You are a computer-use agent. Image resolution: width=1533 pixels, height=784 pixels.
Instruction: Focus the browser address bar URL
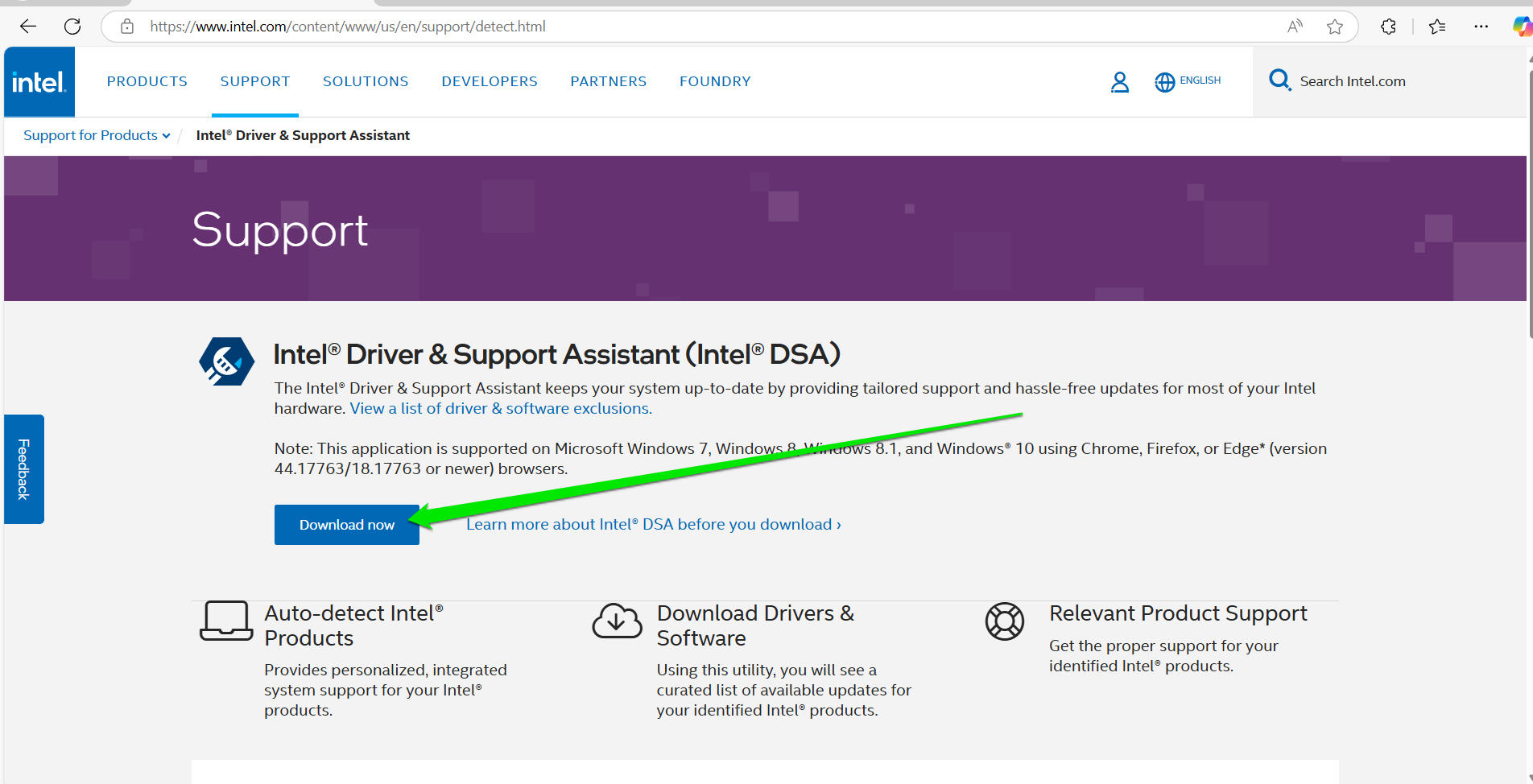click(x=348, y=27)
